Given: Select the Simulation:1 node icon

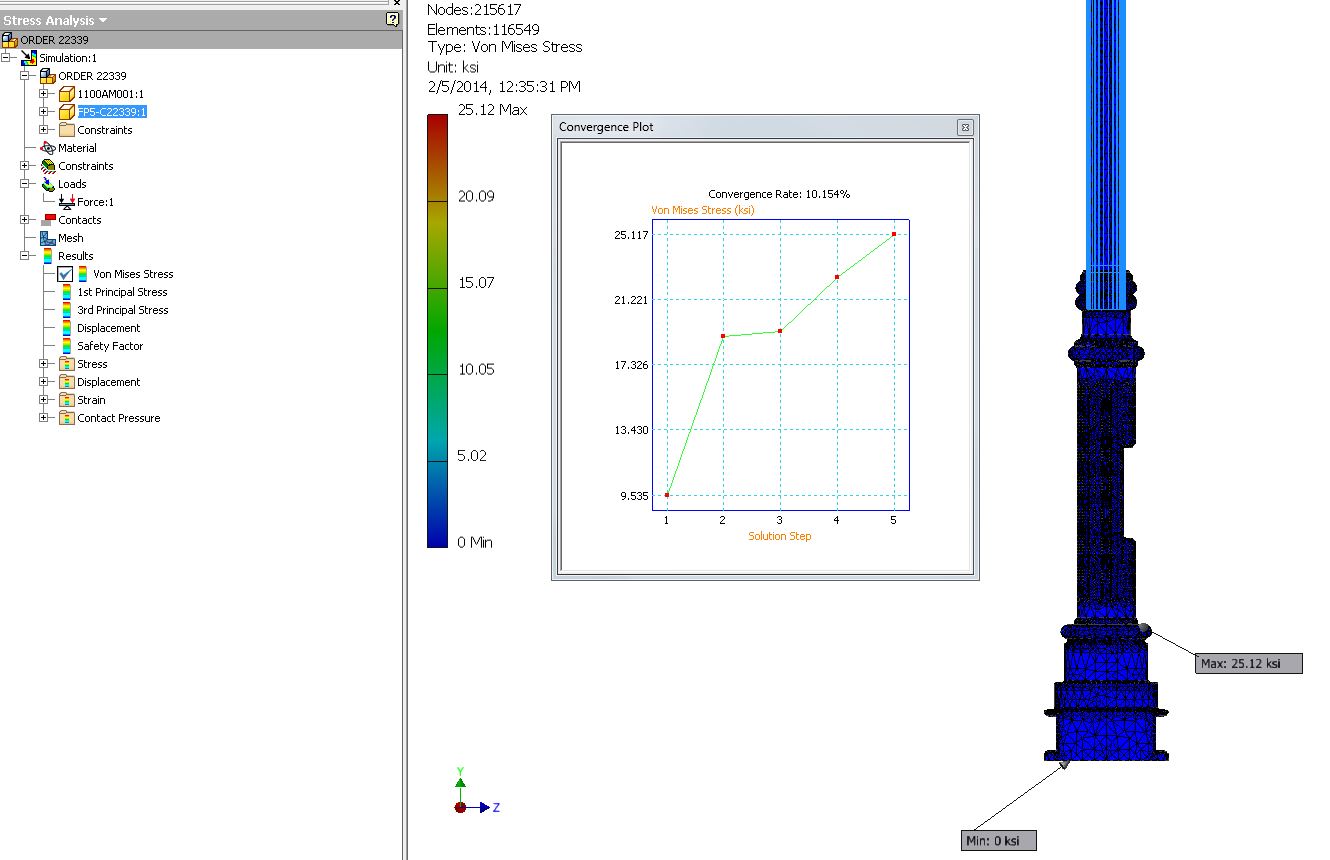Looking at the screenshot, I should [x=29, y=58].
